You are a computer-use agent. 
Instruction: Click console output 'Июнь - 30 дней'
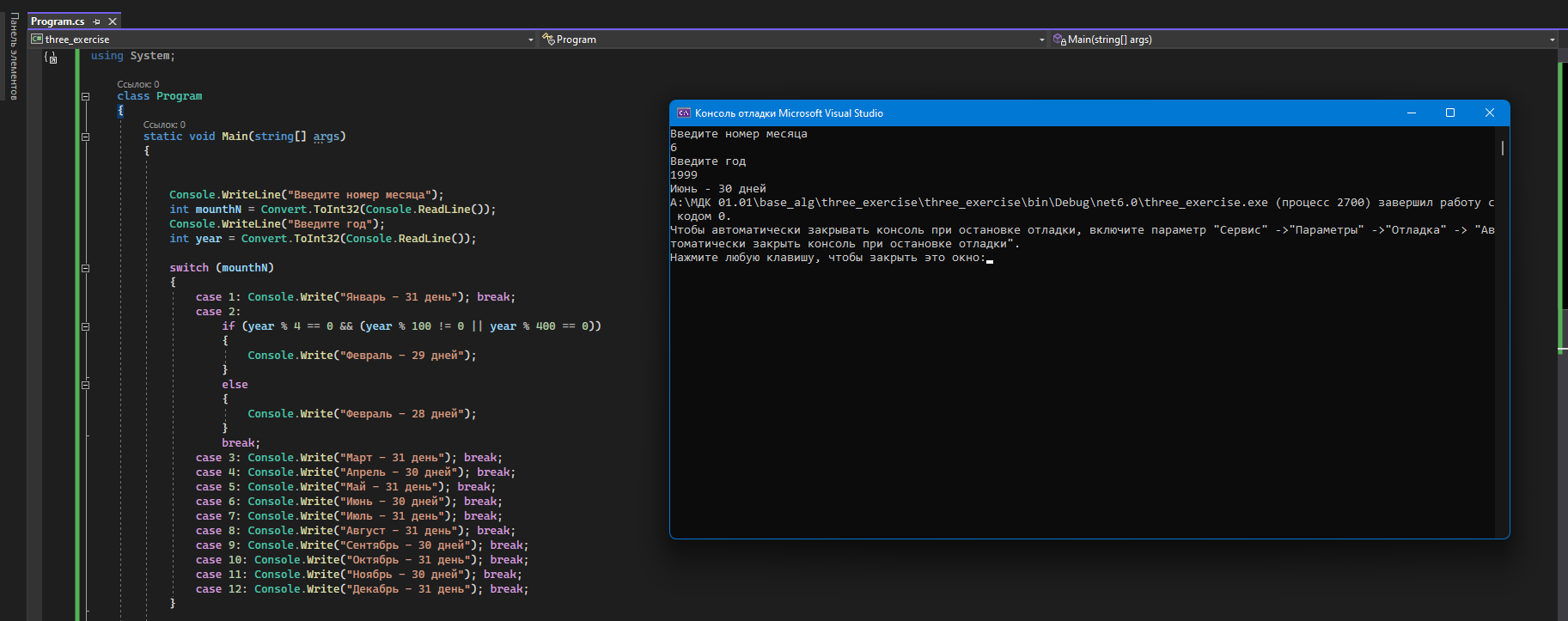(x=718, y=189)
